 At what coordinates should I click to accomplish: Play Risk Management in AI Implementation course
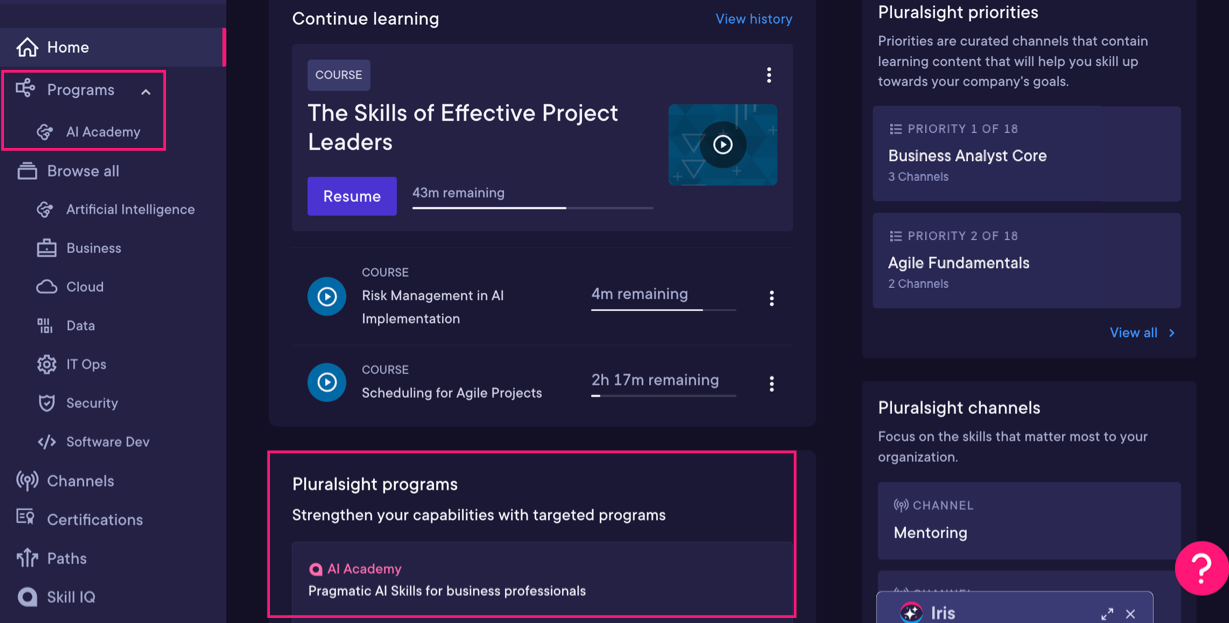click(x=326, y=296)
